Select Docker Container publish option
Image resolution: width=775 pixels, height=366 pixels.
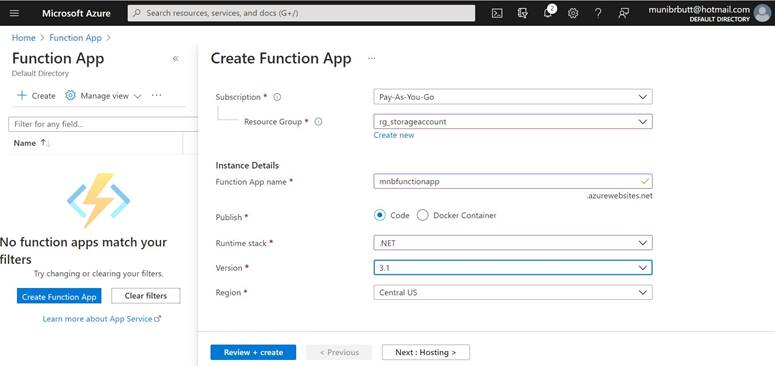(x=422, y=215)
